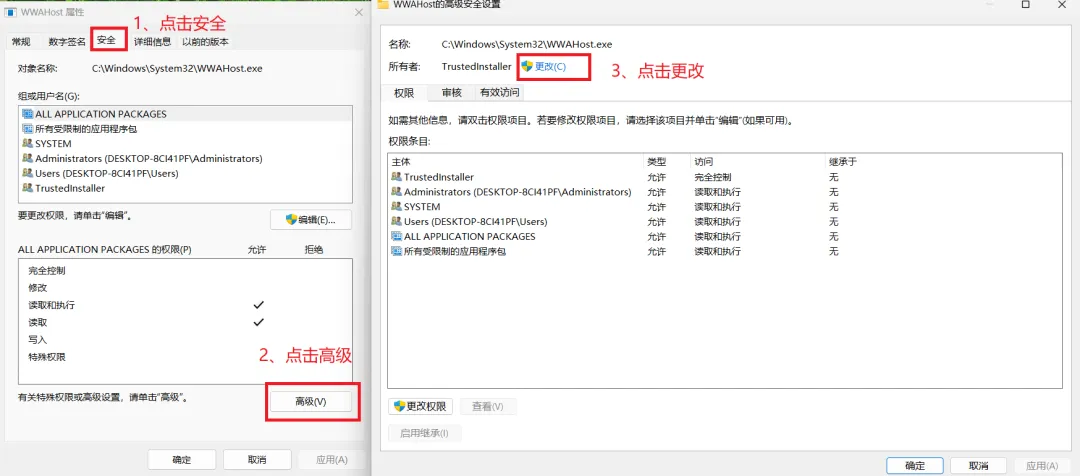Click the 主体 column header
The width and height of the screenshot is (1080, 476).
[x=515, y=162]
